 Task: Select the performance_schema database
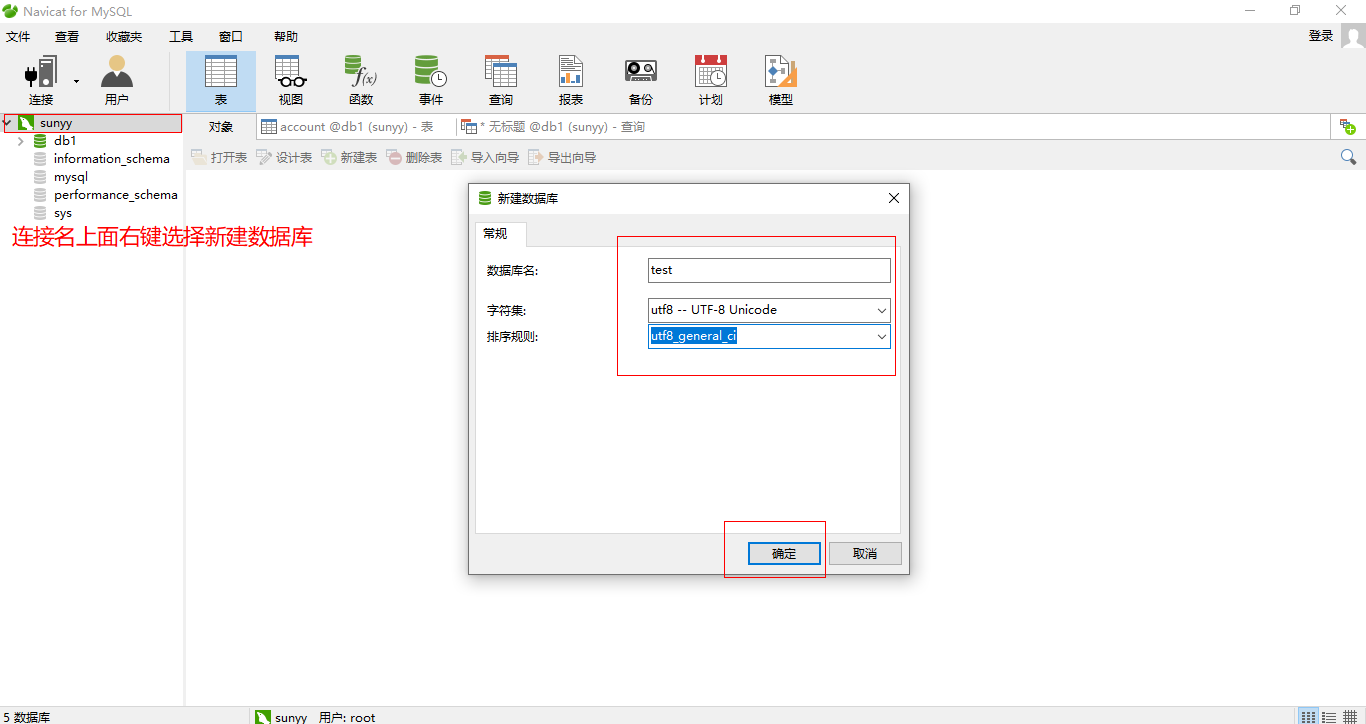[115, 195]
